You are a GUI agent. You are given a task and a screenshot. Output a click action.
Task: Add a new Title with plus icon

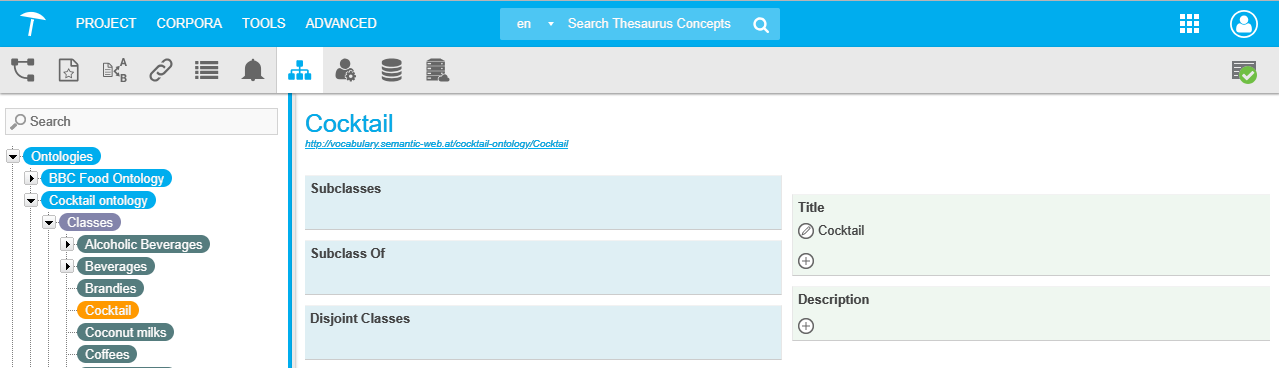806,261
